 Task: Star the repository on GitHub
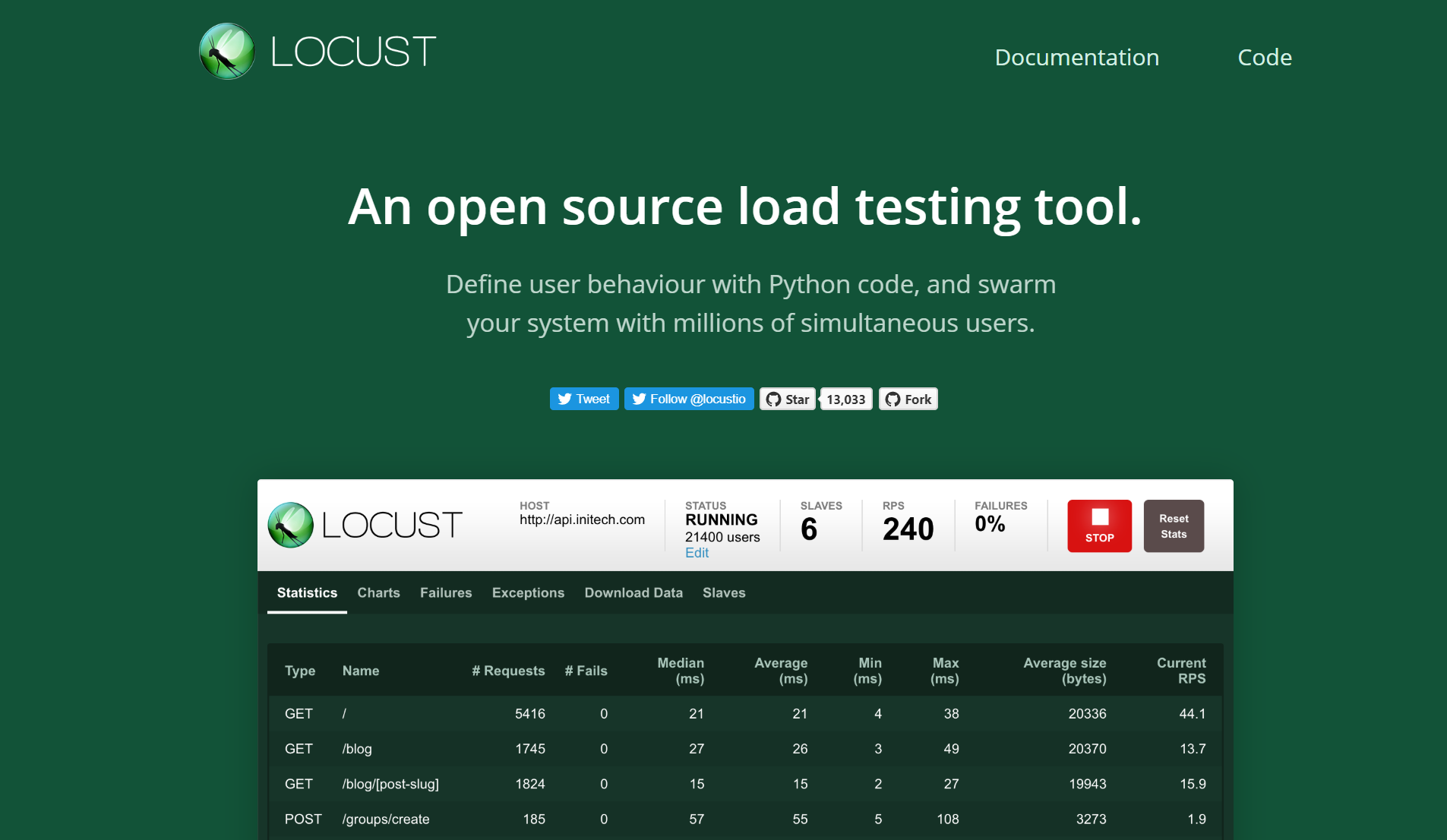coord(788,399)
